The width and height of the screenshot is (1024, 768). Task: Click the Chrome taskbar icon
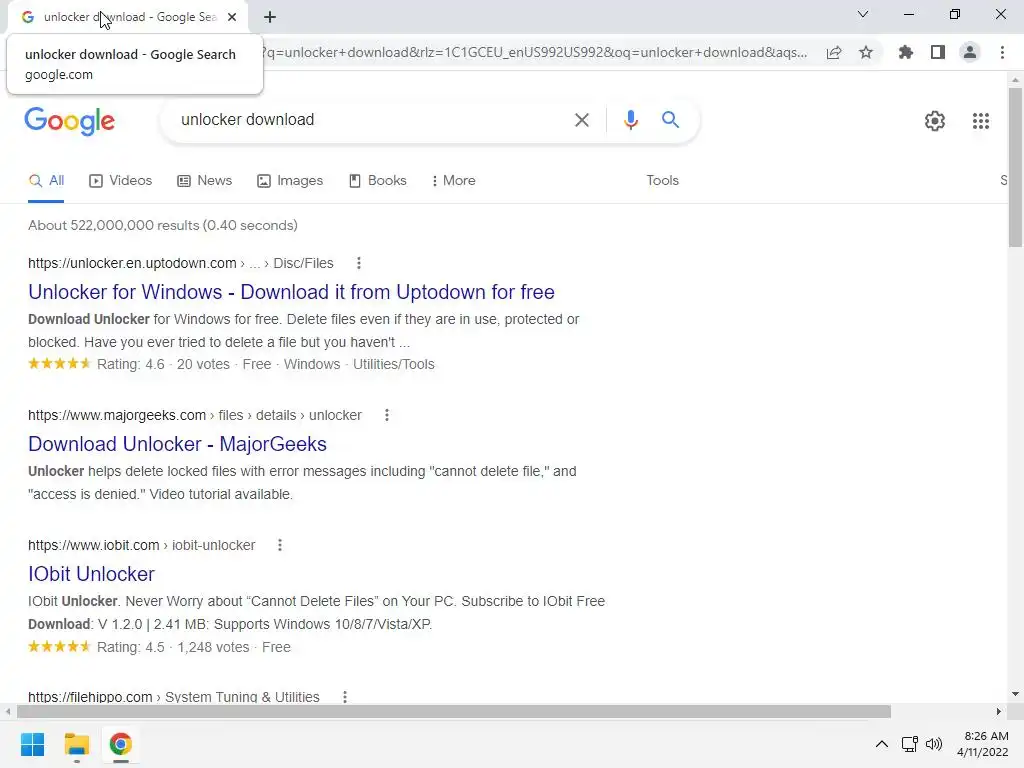pyautogui.click(x=120, y=744)
